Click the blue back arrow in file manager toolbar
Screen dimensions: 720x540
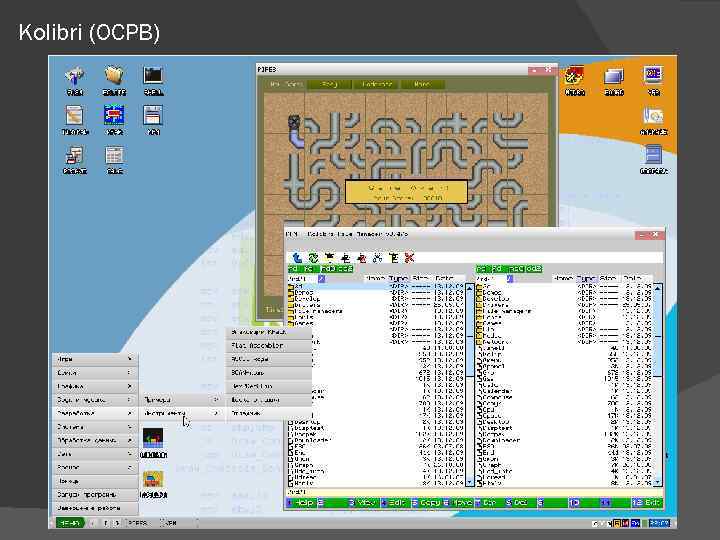pos(297,258)
